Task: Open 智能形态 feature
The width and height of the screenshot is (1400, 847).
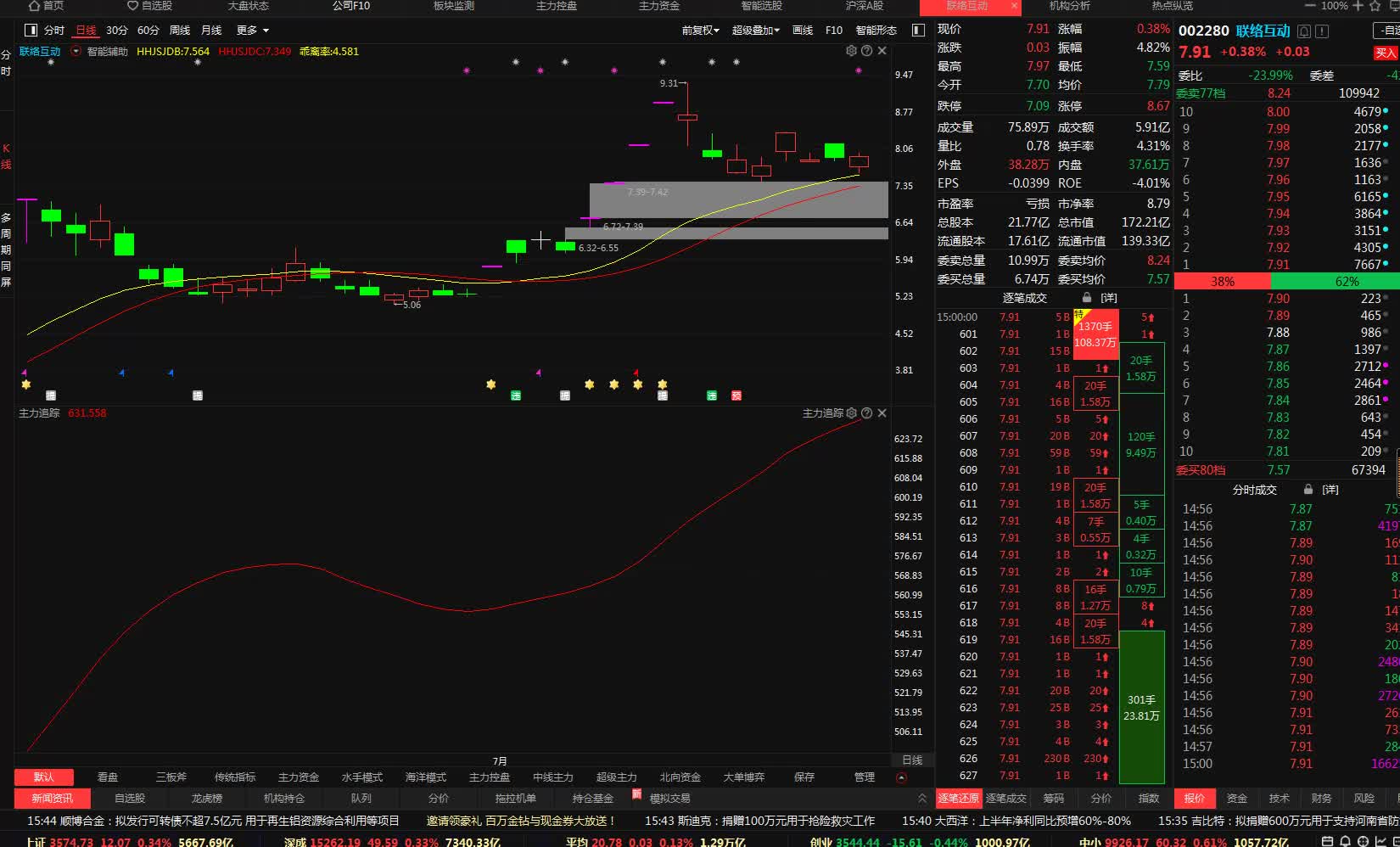Action: pyautogui.click(x=876, y=30)
